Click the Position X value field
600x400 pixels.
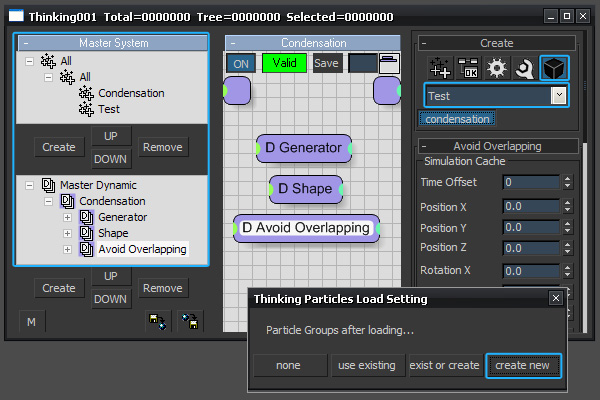click(531, 207)
